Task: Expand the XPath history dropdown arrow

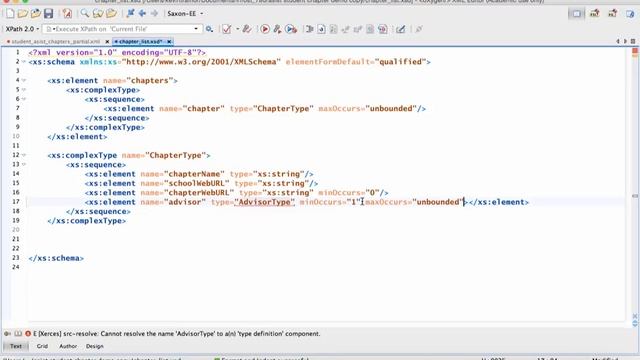Action: tap(196, 29)
